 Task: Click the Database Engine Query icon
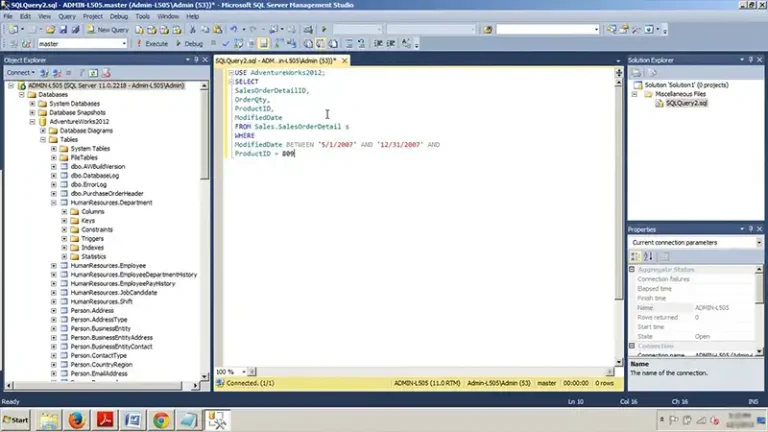(140, 30)
